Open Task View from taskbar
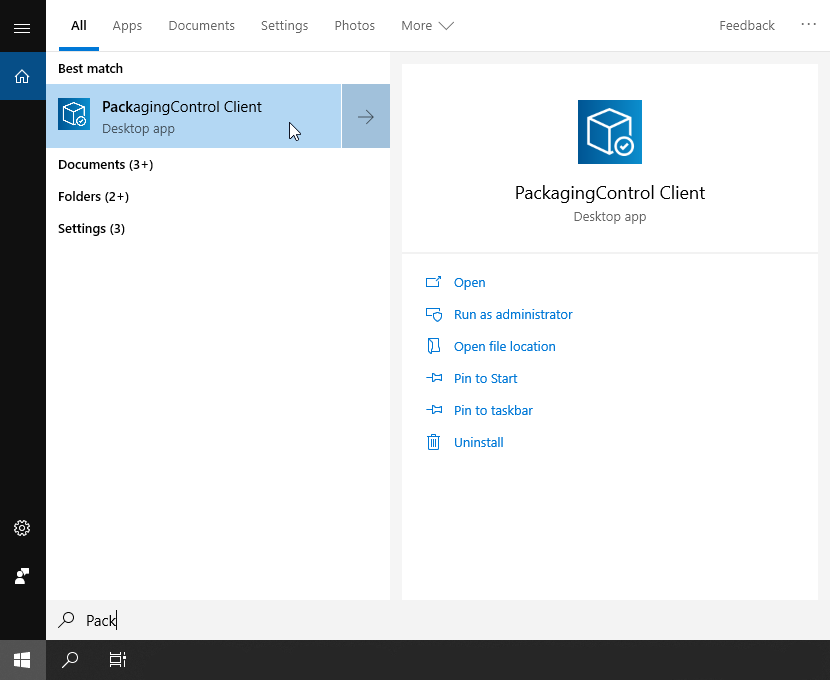 (x=117, y=660)
